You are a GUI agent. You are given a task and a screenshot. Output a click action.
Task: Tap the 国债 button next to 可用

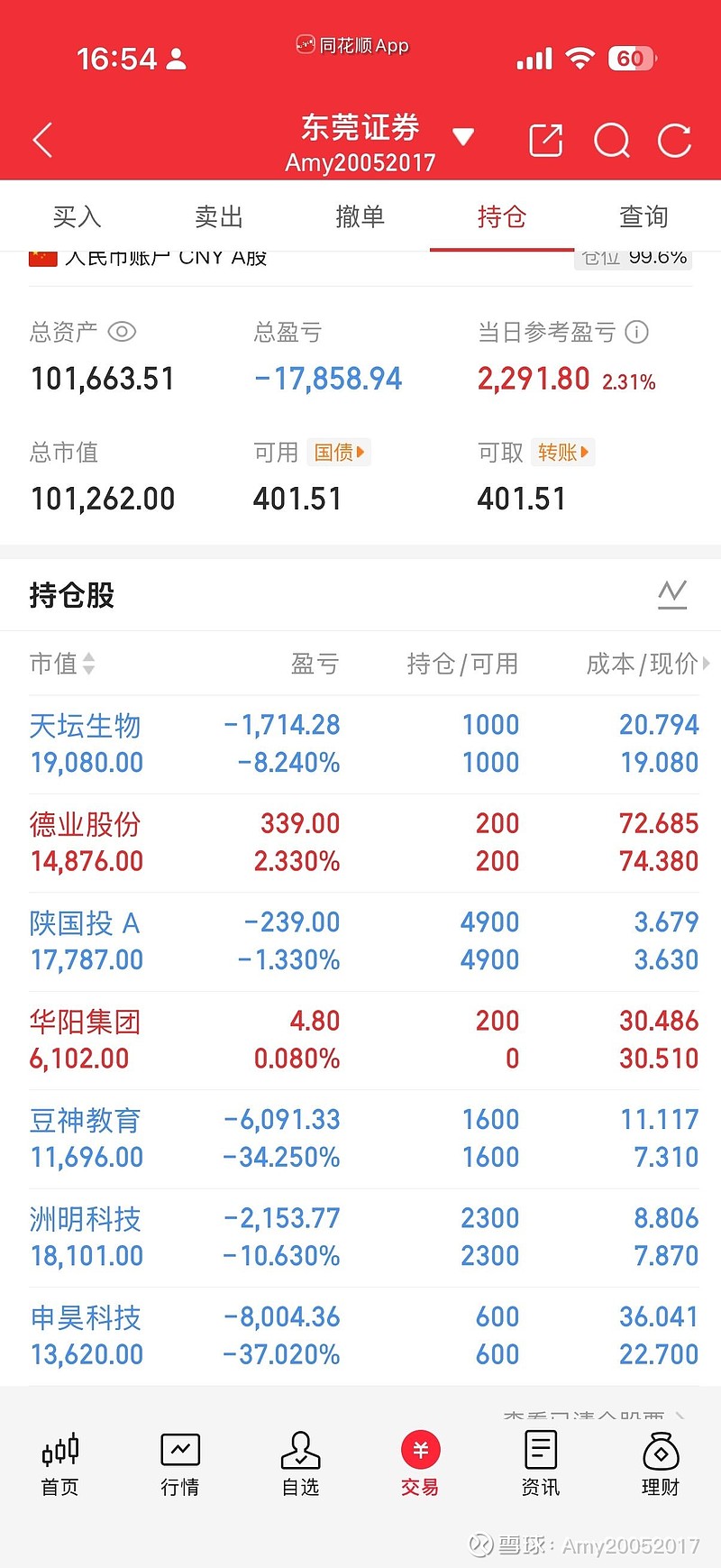[x=339, y=452]
